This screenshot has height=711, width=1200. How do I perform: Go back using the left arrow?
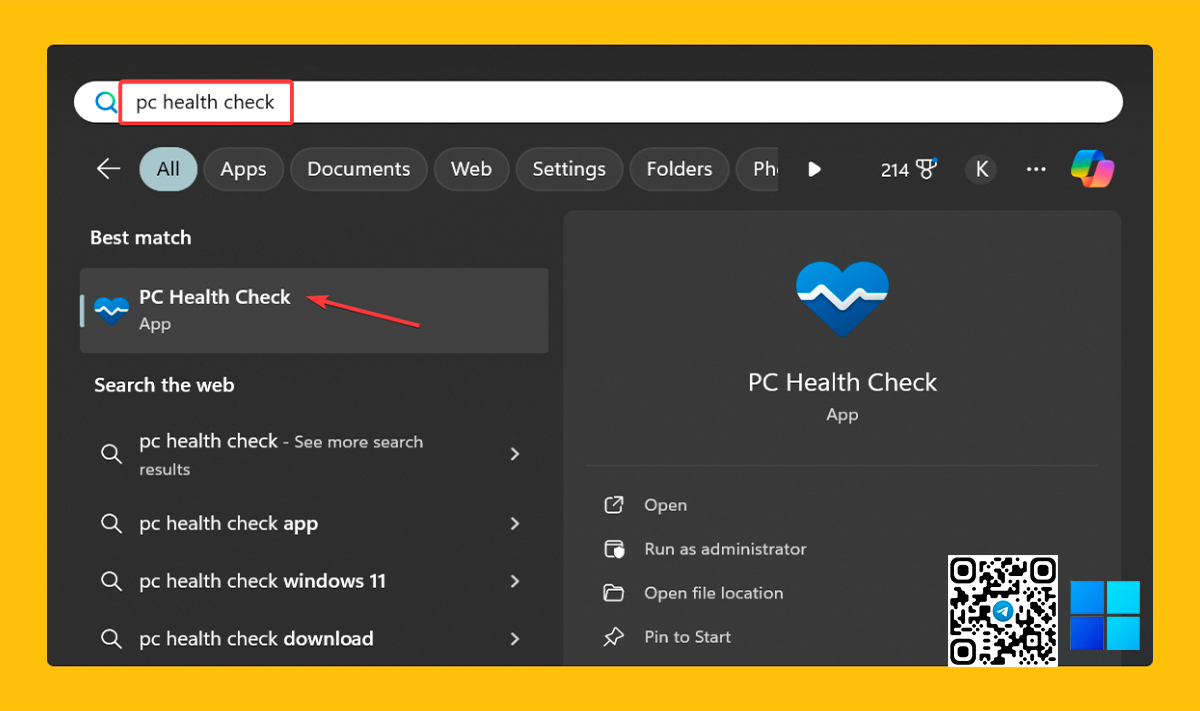pyautogui.click(x=108, y=169)
